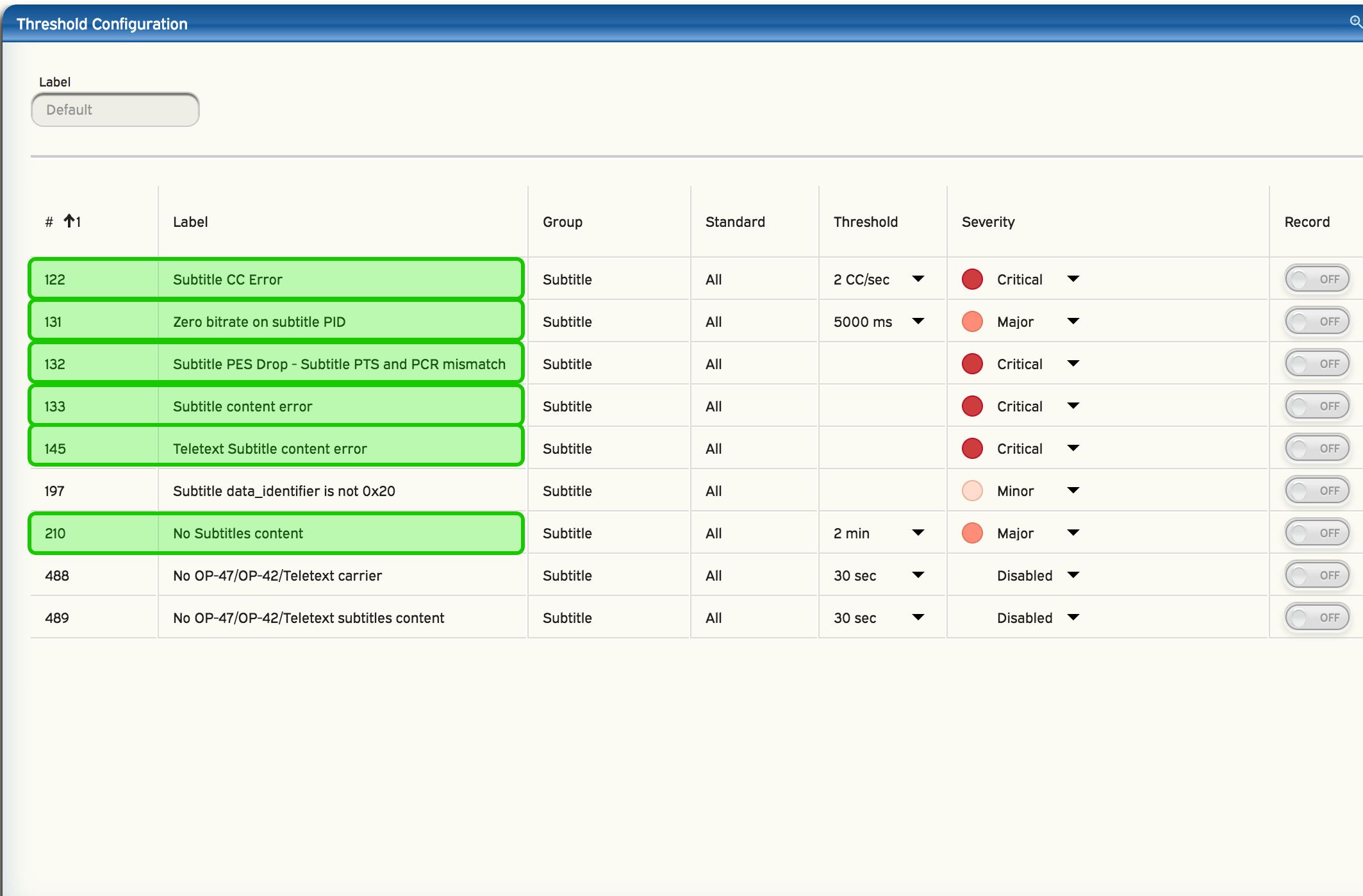Image resolution: width=1363 pixels, height=896 pixels.
Task: Click the sort ascending arrow in # column
Action: 69,221
